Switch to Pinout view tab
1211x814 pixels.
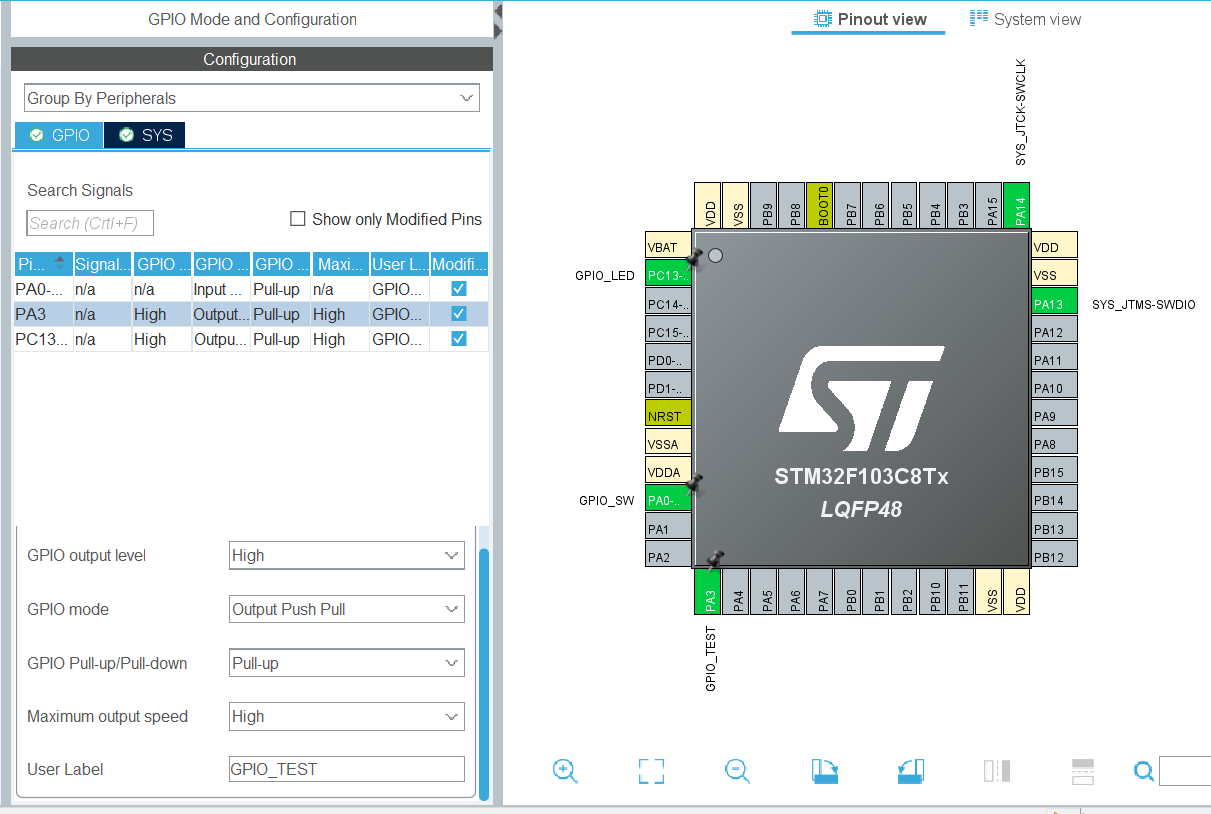(x=868, y=19)
